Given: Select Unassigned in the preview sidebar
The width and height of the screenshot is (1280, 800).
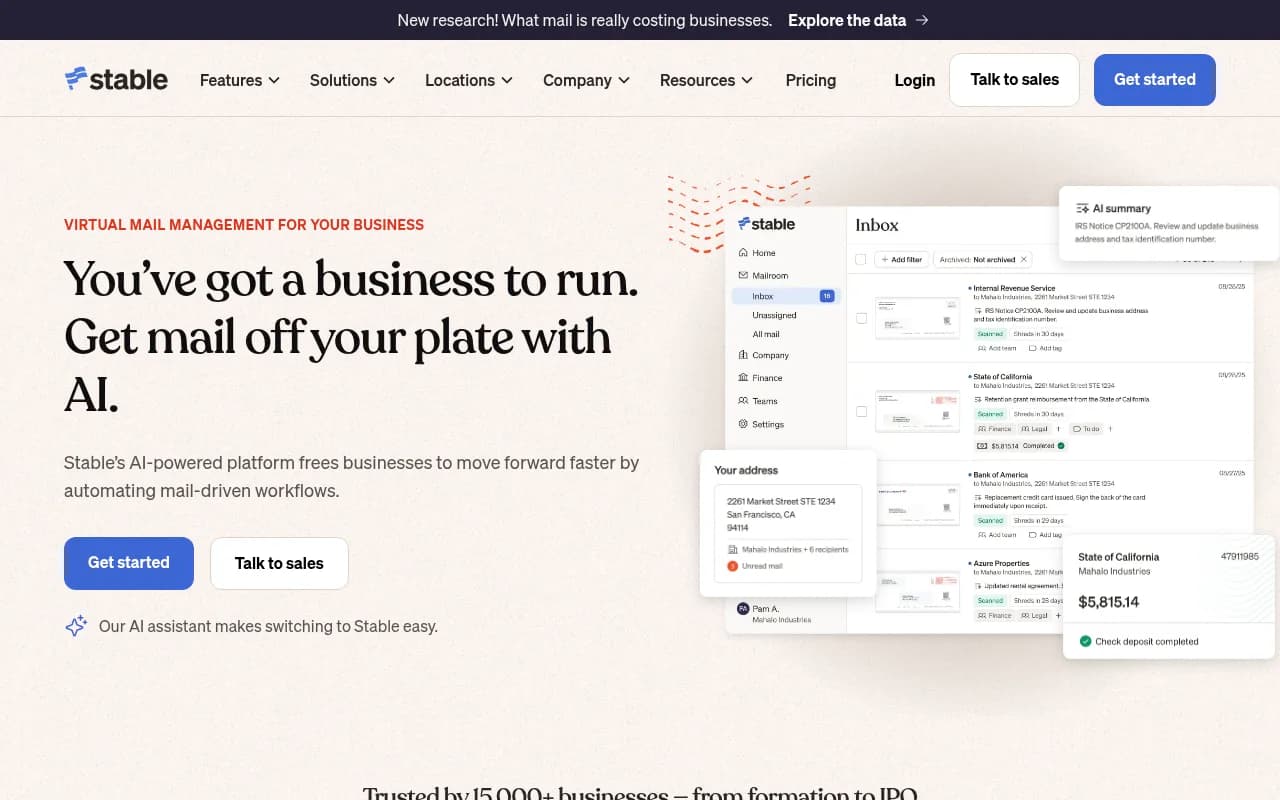Looking at the screenshot, I should coord(774,315).
